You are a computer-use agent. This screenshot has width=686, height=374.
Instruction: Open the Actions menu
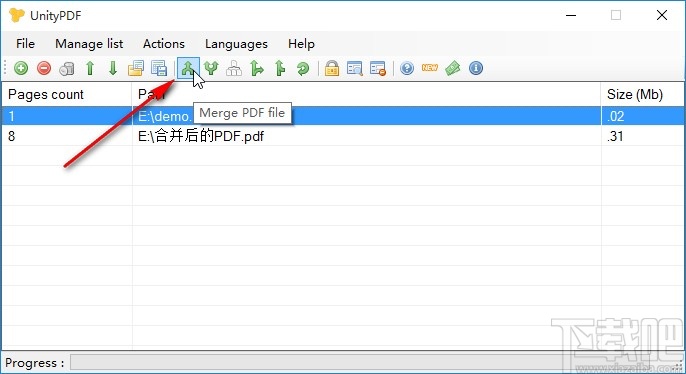[x=164, y=44]
